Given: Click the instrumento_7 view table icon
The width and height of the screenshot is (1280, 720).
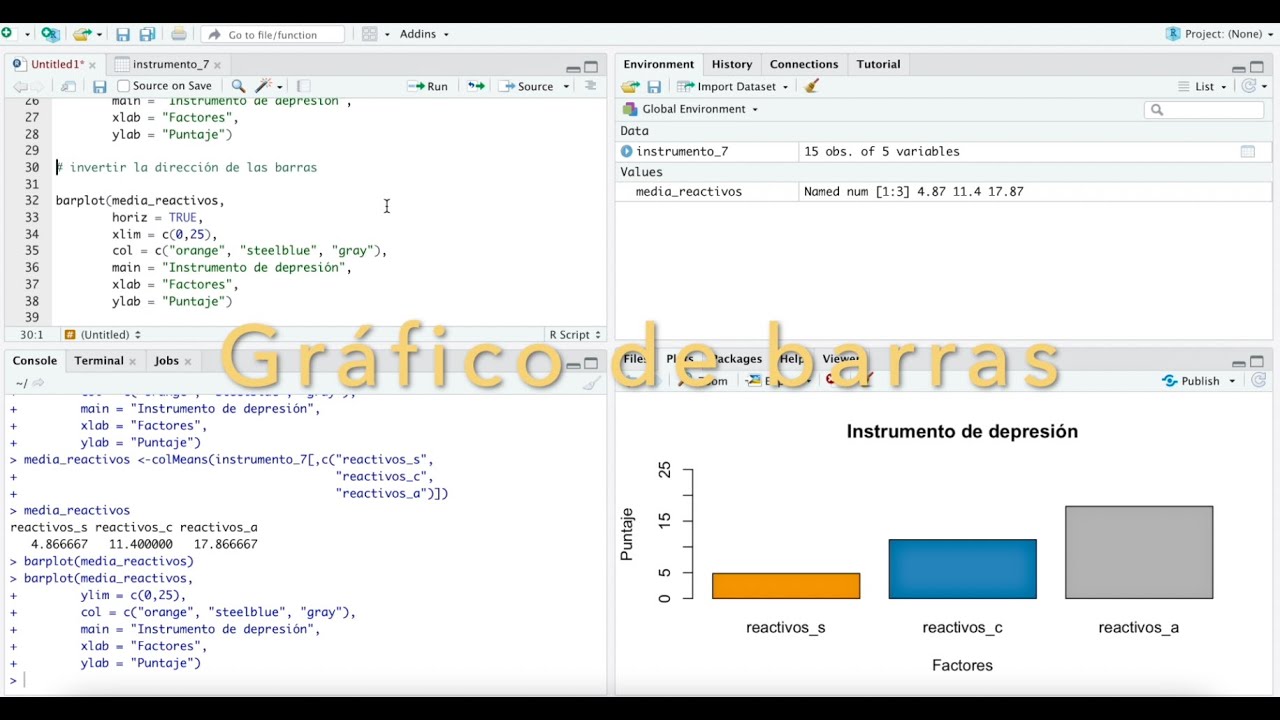Looking at the screenshot, I should (x=1248, y=152).
